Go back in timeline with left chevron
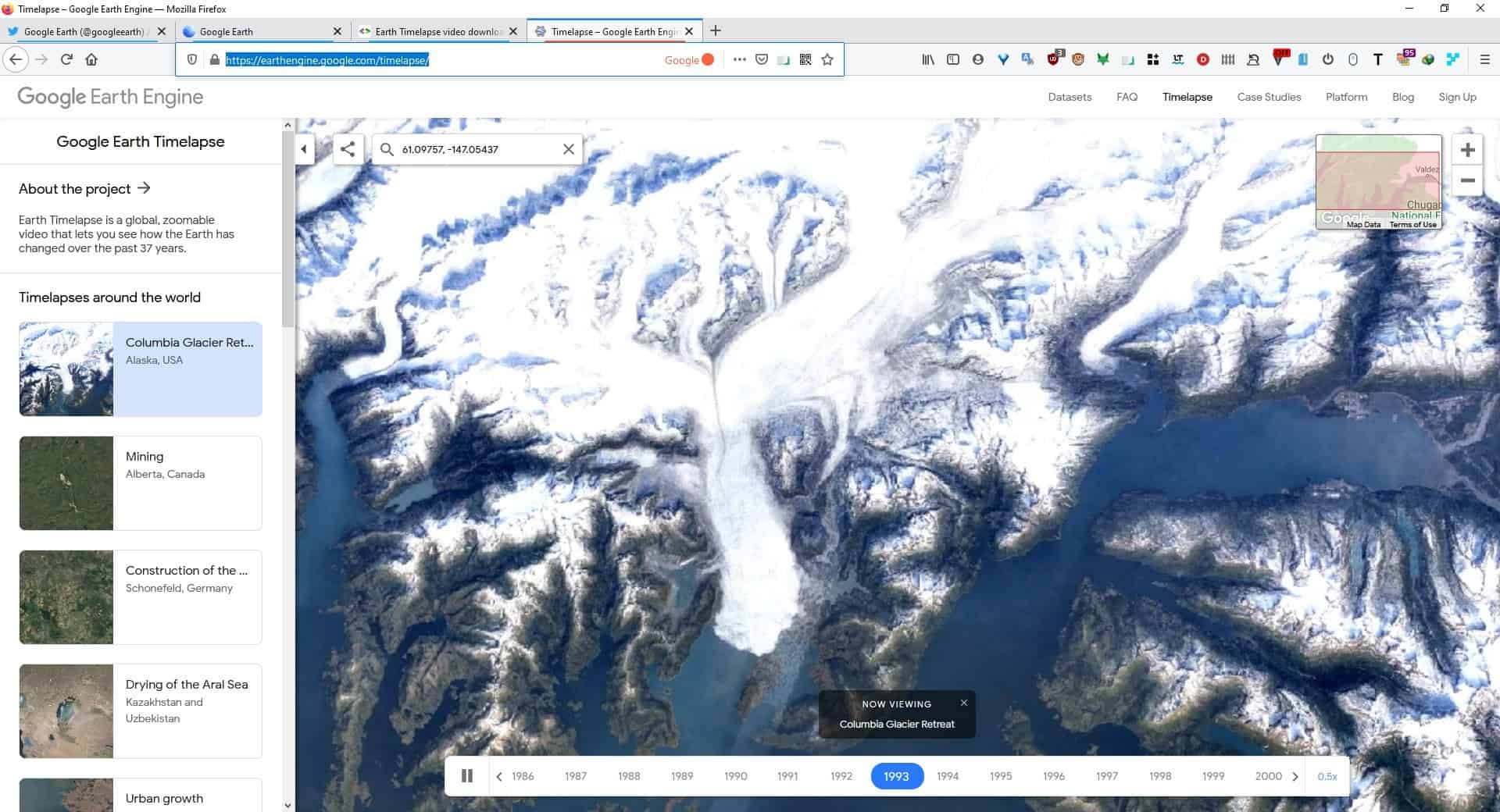The width and height of the screenshot is (1500, 812). point(499,776)
